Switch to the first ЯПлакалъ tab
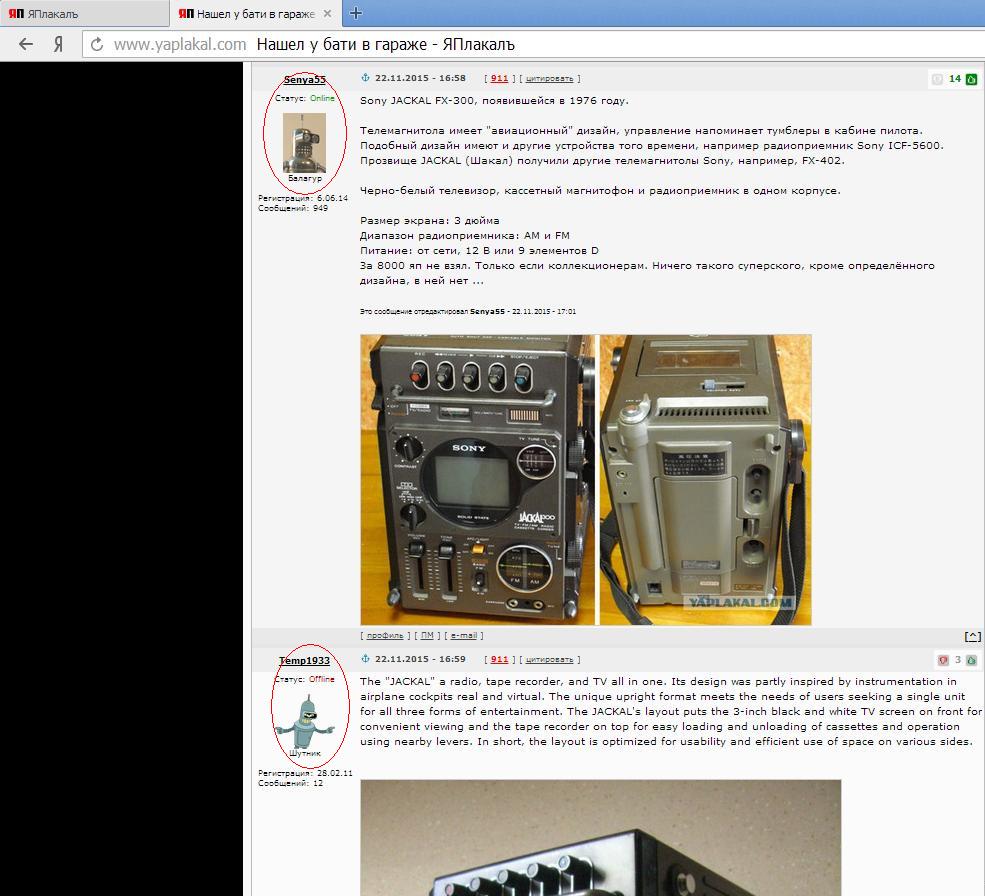Screen dimensions: 985x896 [80, 14]
